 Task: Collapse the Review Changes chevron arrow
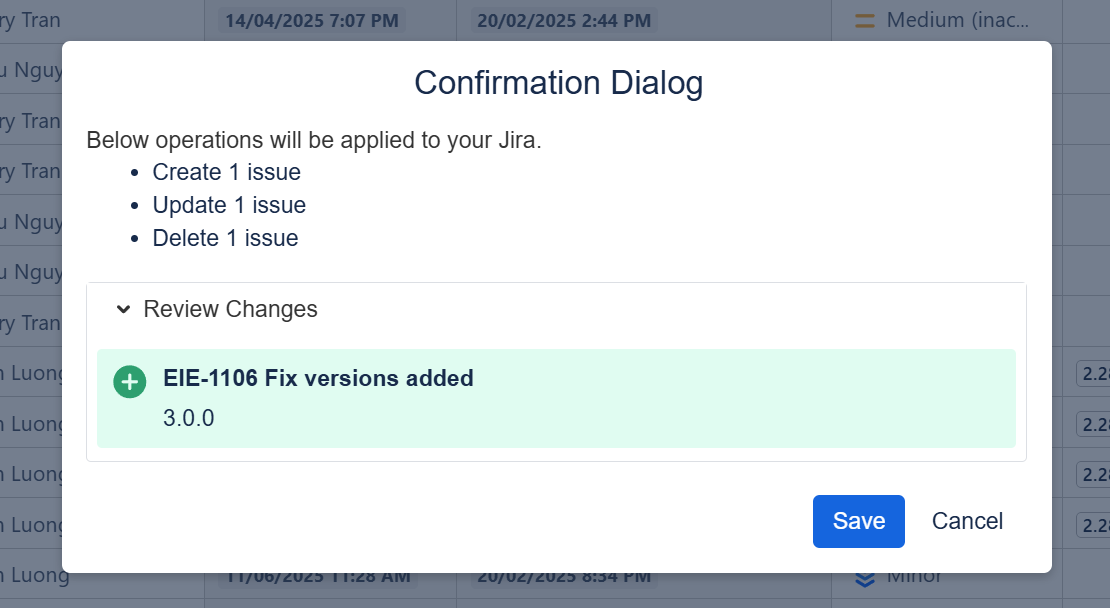click(123, 310)
